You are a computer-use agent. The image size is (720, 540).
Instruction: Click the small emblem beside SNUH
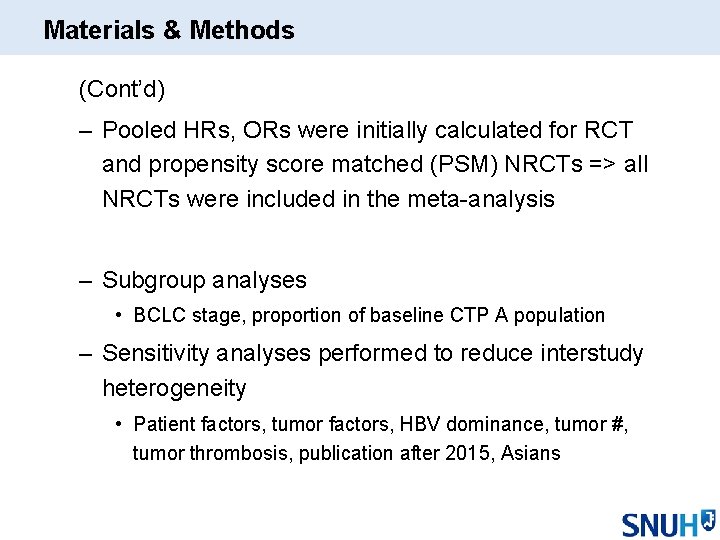pyautogui.click(x=707, y=518)
